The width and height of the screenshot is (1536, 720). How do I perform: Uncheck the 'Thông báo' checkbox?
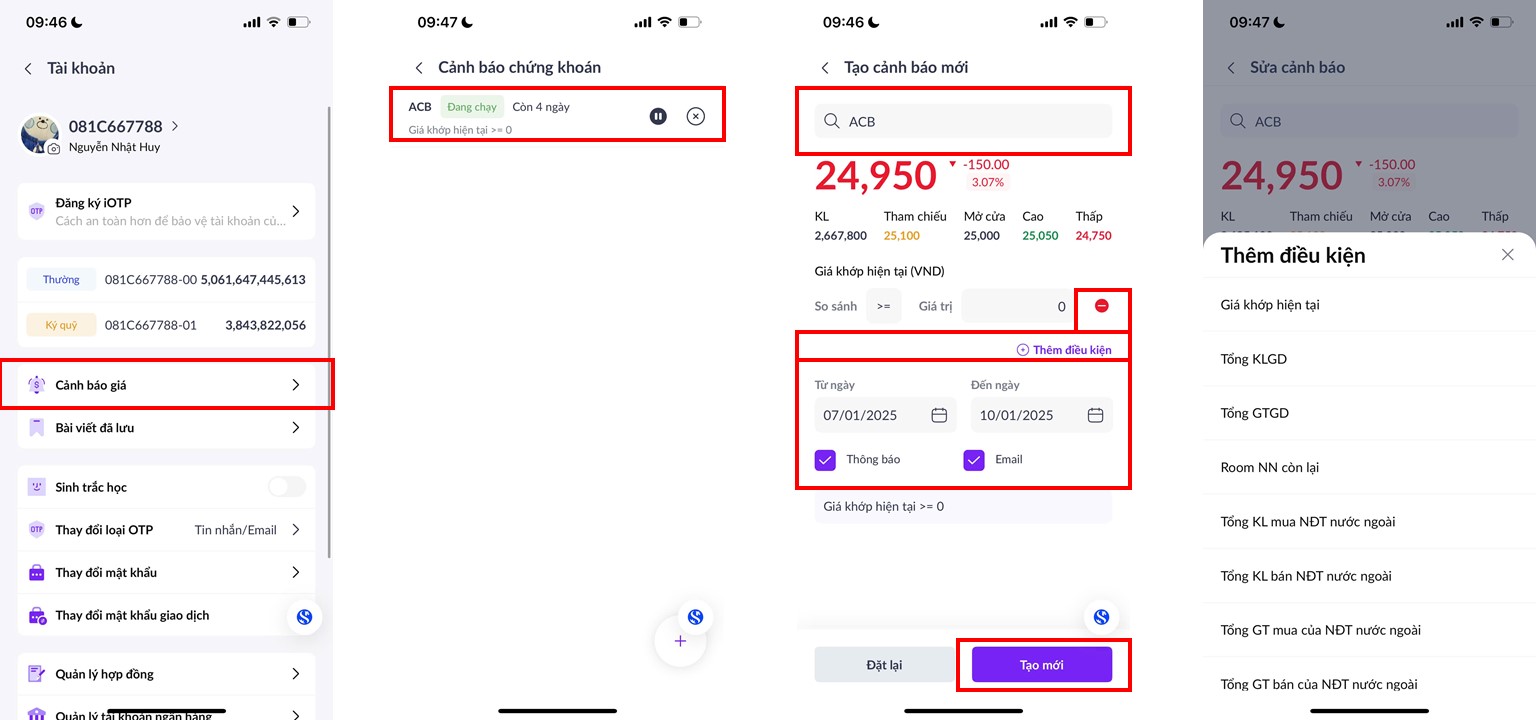[x=825, y=460]
